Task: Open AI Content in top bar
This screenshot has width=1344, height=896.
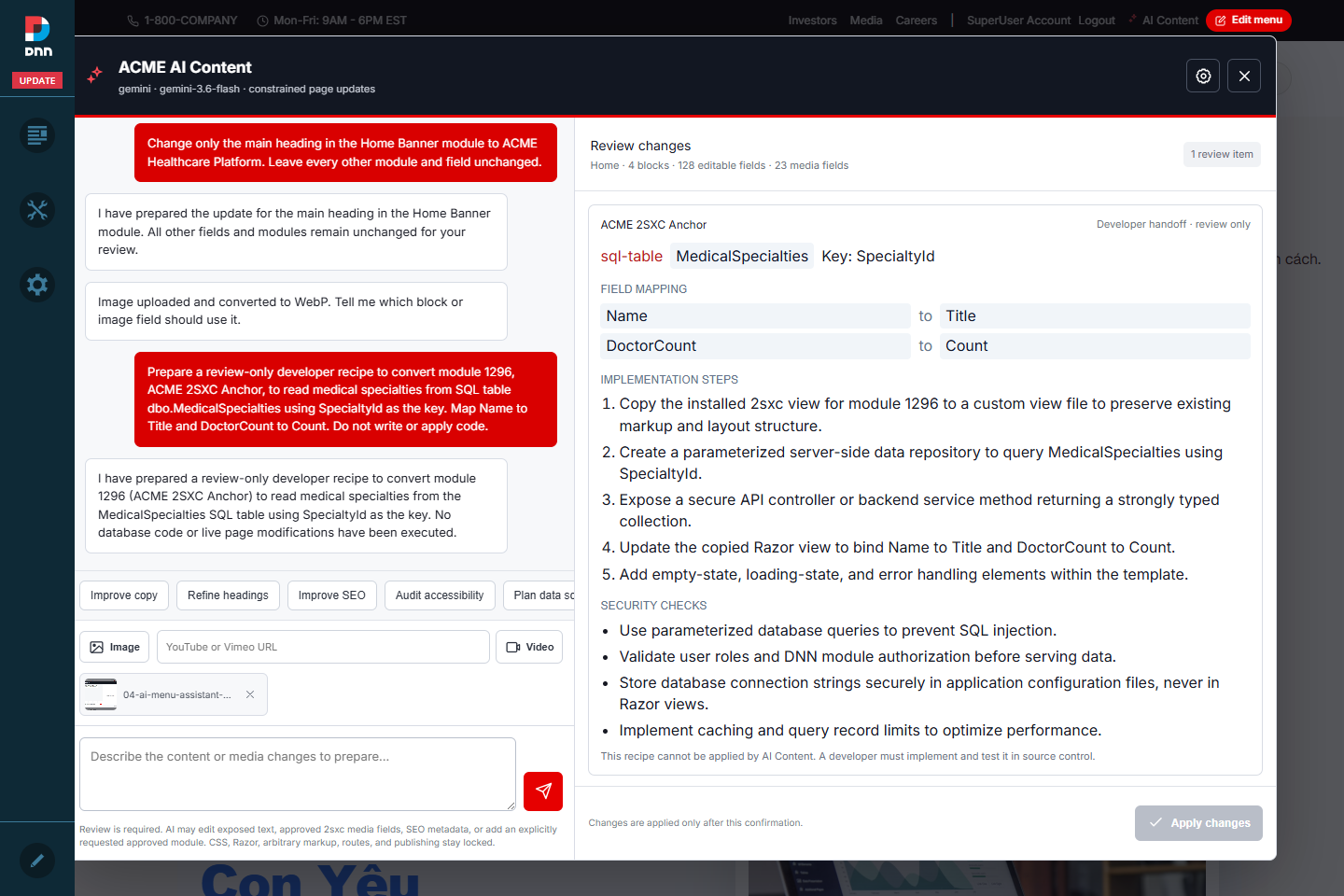Action: (1163, 21)
